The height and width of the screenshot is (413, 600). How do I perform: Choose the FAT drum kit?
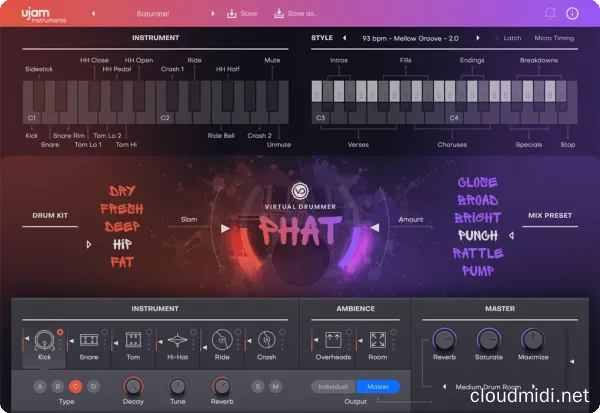click(122, 262)
